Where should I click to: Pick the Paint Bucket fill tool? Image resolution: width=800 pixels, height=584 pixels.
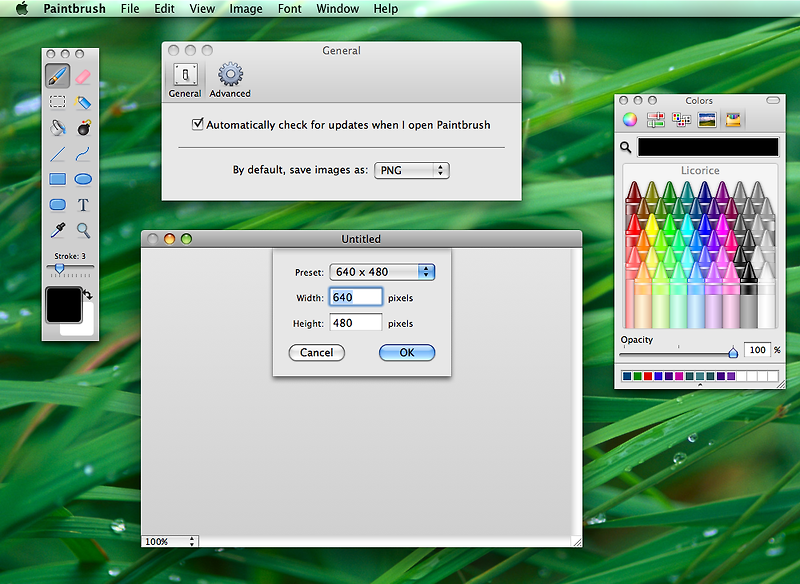tap(56, 128)
